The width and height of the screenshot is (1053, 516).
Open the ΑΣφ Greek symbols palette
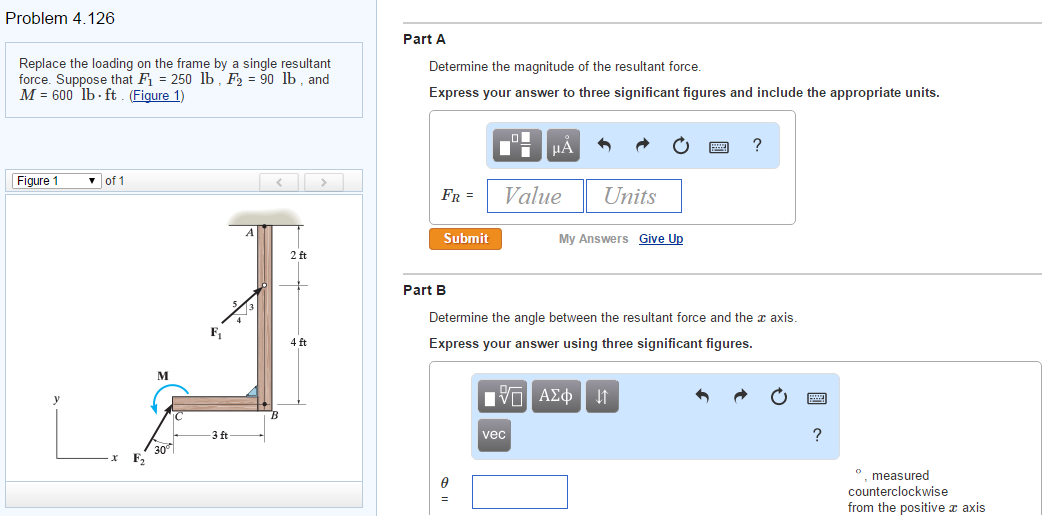click(x=556, y=396)
